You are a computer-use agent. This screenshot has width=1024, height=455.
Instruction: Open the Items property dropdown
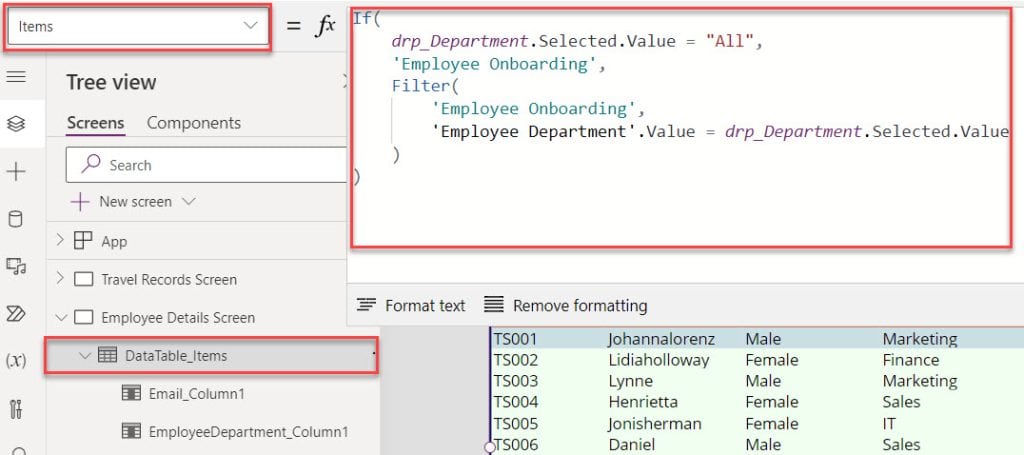pyautogui.click(x=138, y=27)
